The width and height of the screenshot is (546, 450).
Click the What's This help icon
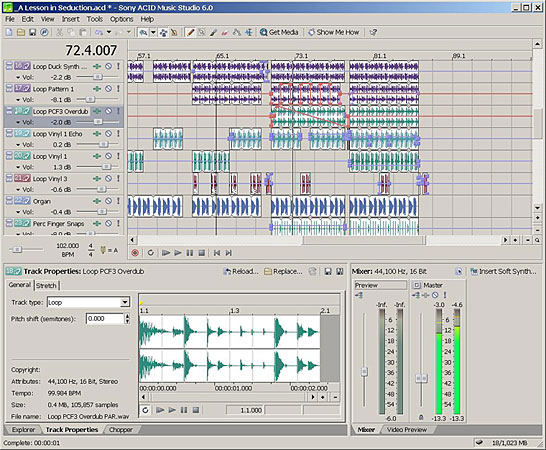tap(373, 32)
